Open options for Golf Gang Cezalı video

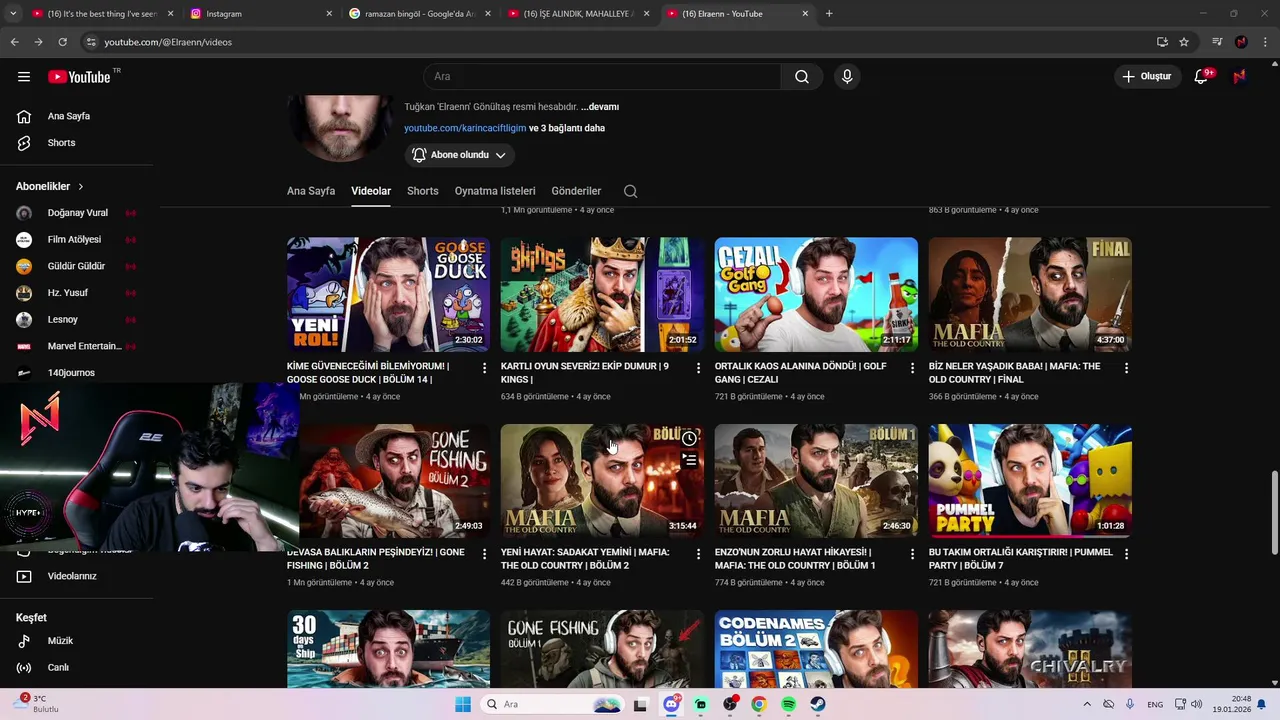912,369
